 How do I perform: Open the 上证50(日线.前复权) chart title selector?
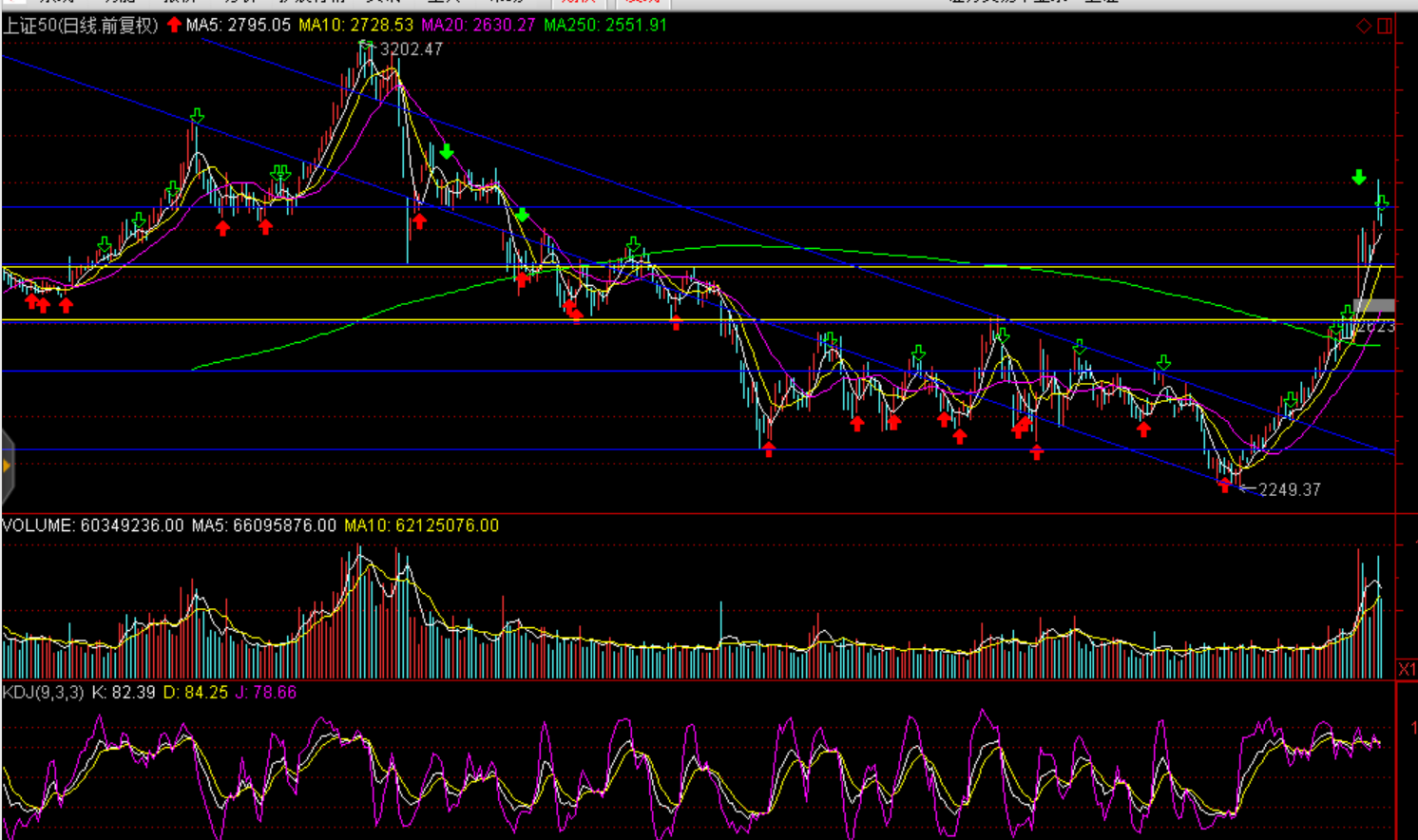click(81, 26)
